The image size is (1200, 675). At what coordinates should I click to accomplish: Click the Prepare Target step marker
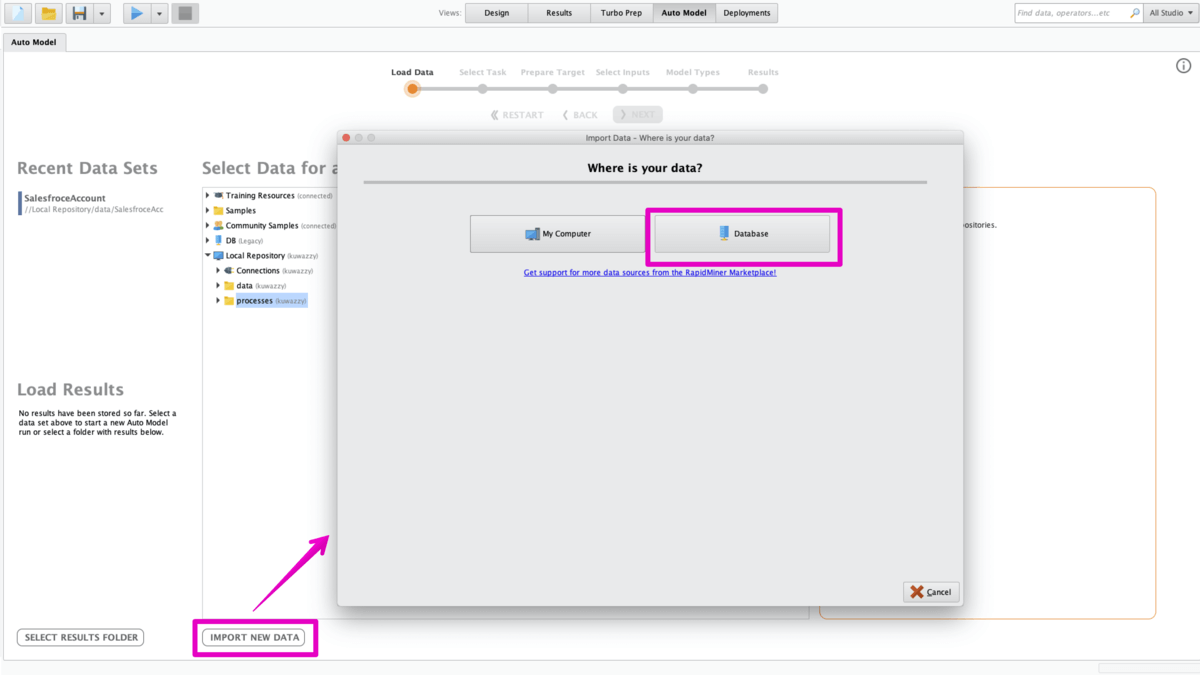pos(552,88)
